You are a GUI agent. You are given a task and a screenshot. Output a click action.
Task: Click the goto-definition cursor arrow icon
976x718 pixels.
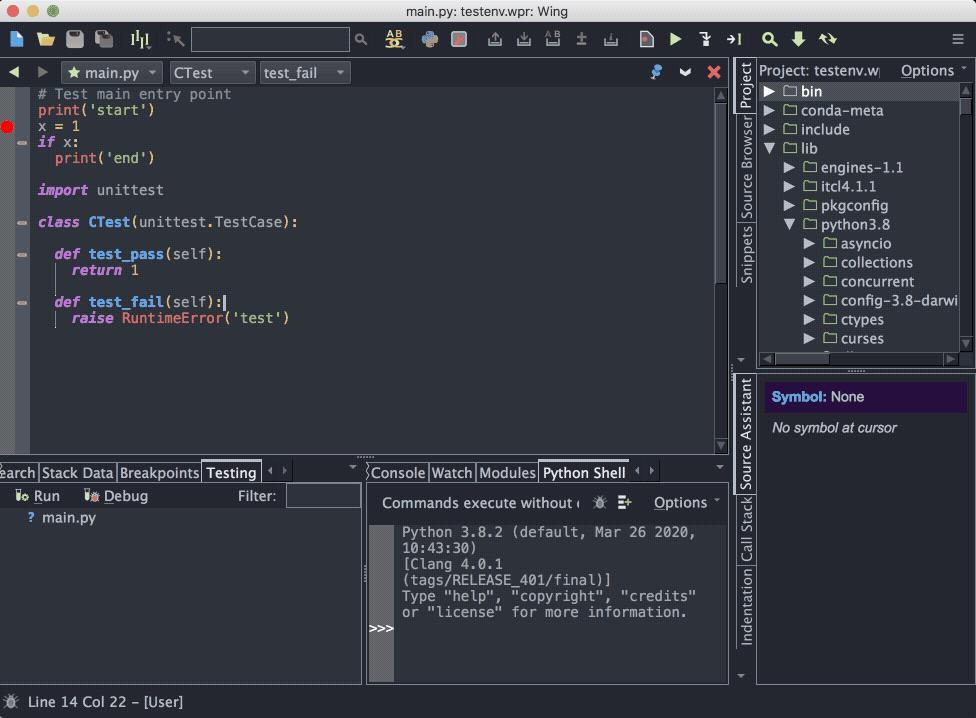coord(175,39)
